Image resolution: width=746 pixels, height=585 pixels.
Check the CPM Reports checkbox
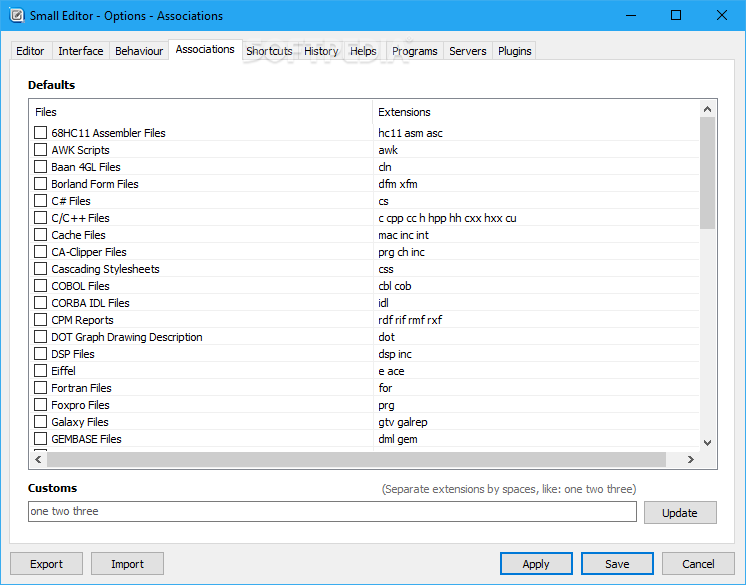coord(40,320)
